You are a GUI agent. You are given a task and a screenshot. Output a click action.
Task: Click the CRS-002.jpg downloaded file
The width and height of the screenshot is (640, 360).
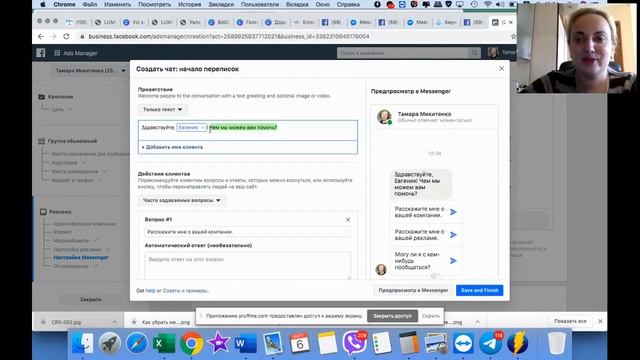coord(66,322)
